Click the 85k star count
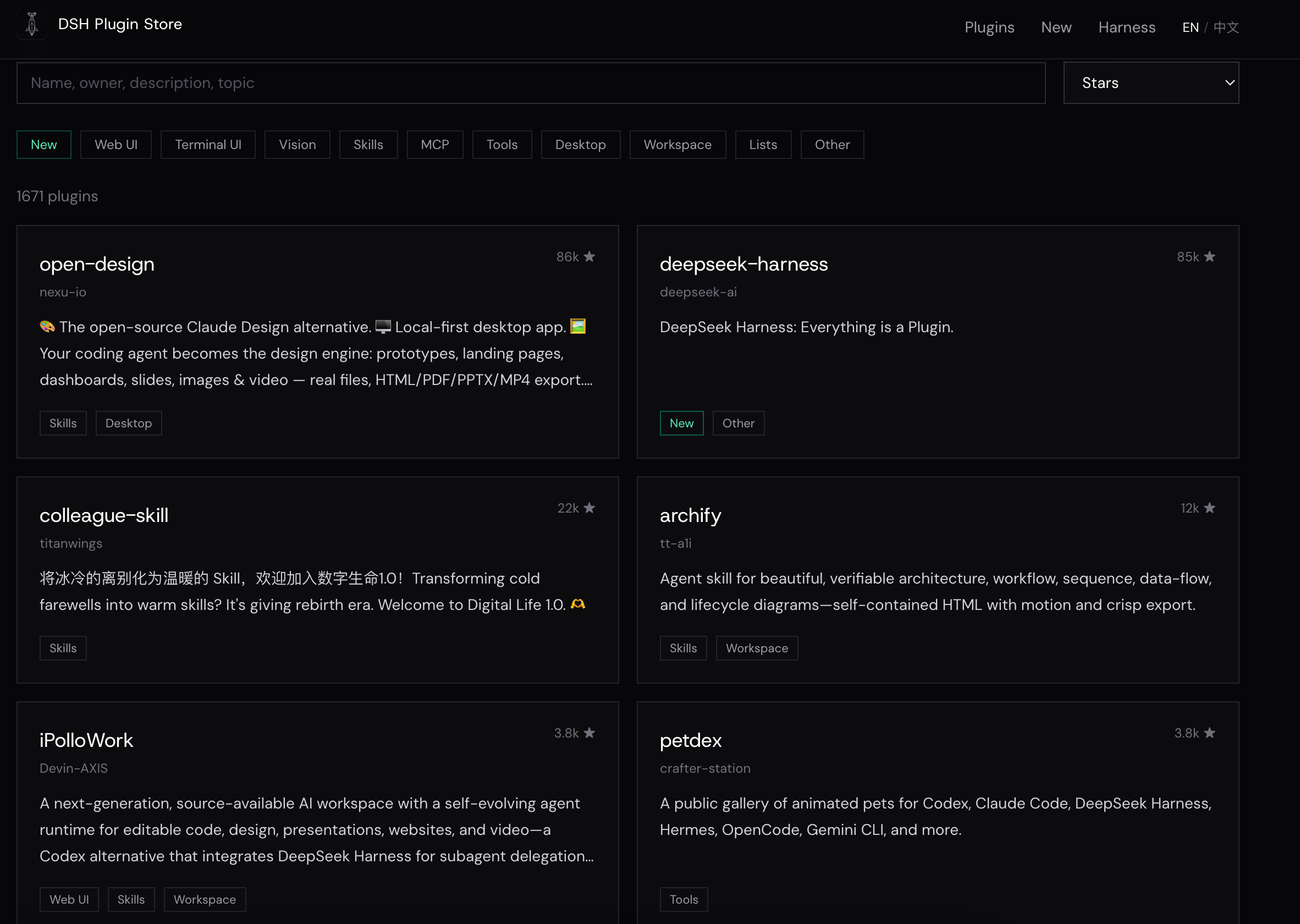 [x=1188, y=257]
